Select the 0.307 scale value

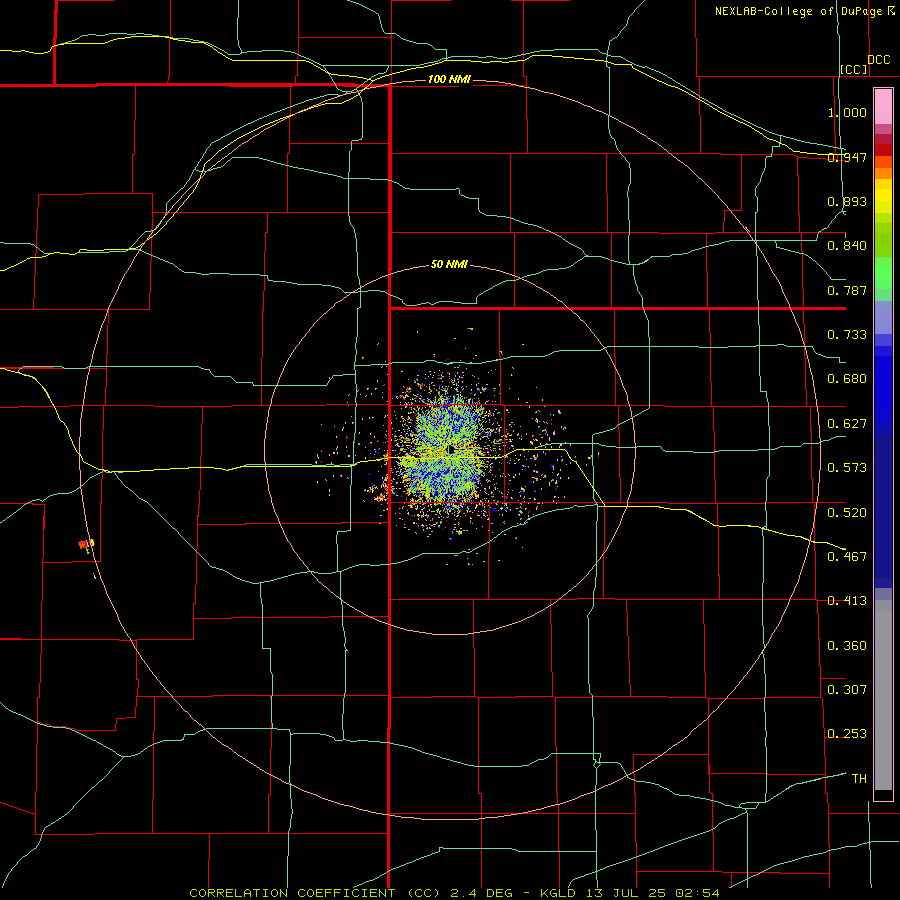coord(847,690)
